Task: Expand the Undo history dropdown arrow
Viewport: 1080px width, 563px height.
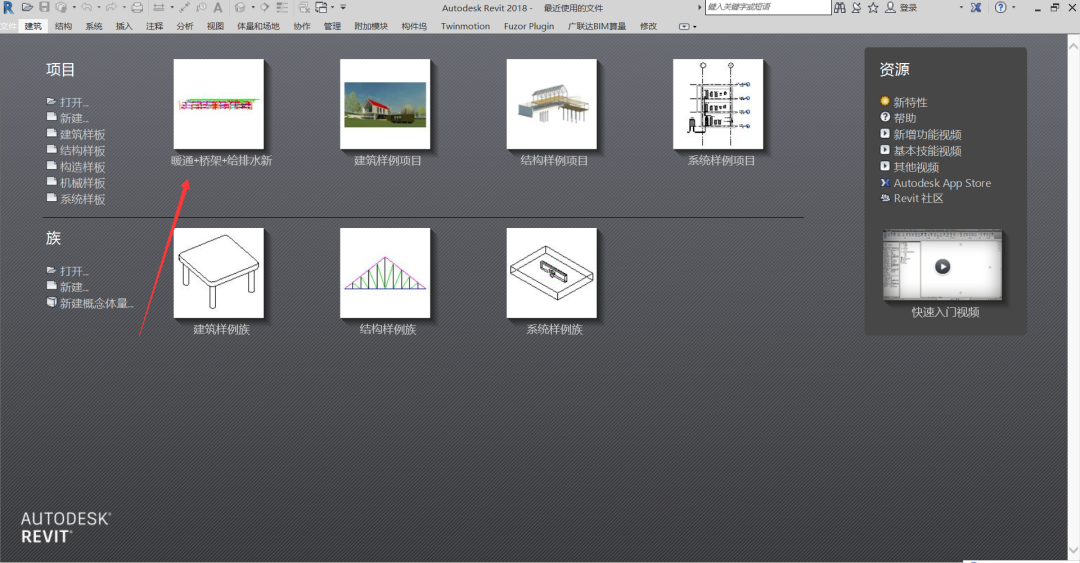Action: (x=98, y=8)
